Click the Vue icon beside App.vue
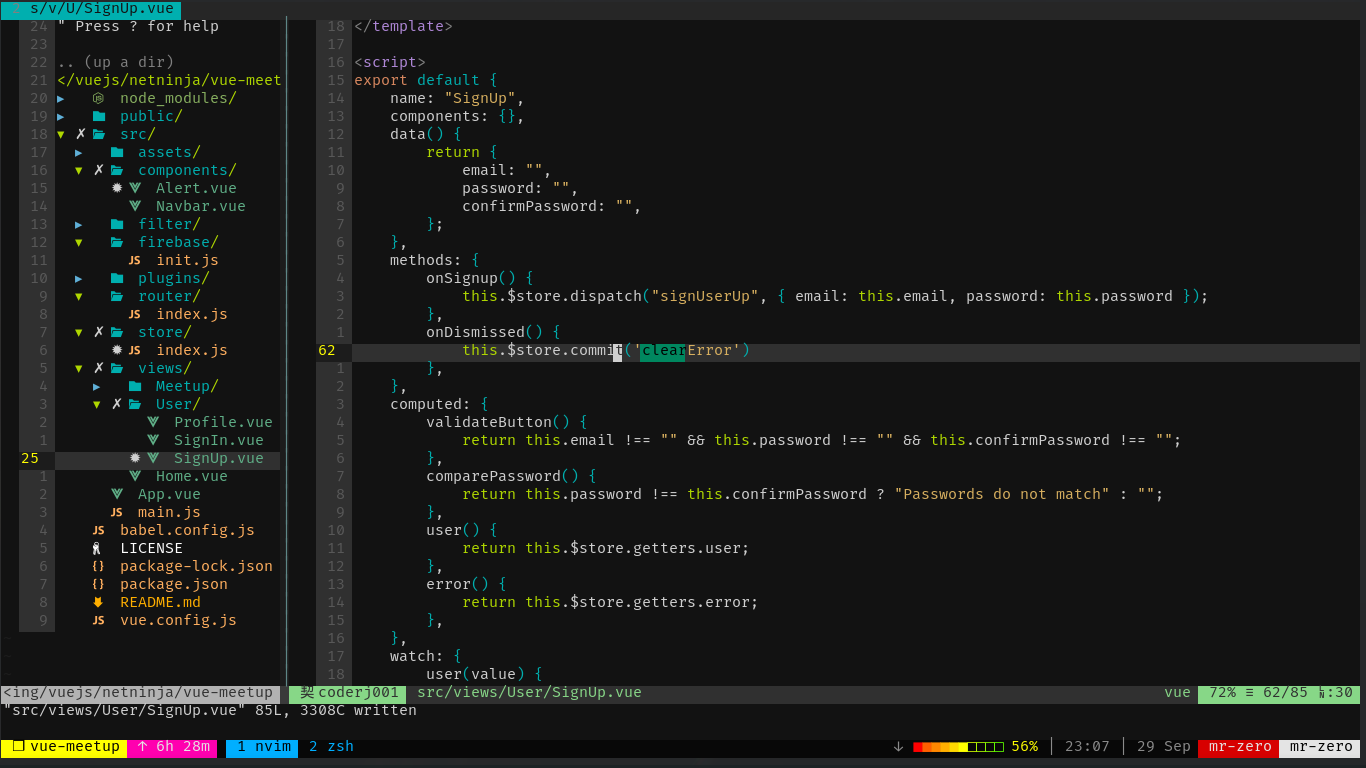This screenshot has height=768, width=1366. [x=117, y=494]
